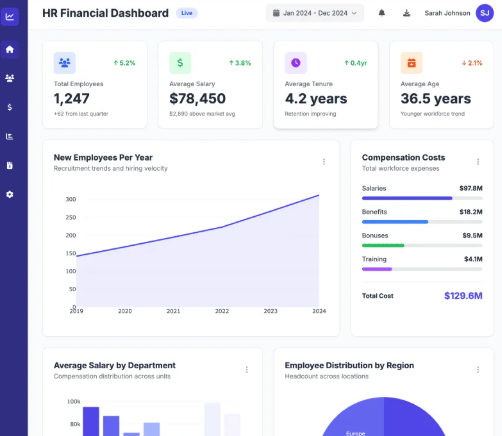Click the $97.8M salaries amount
The height and width of the screenshot is (436, 502).
click(471, 188)
